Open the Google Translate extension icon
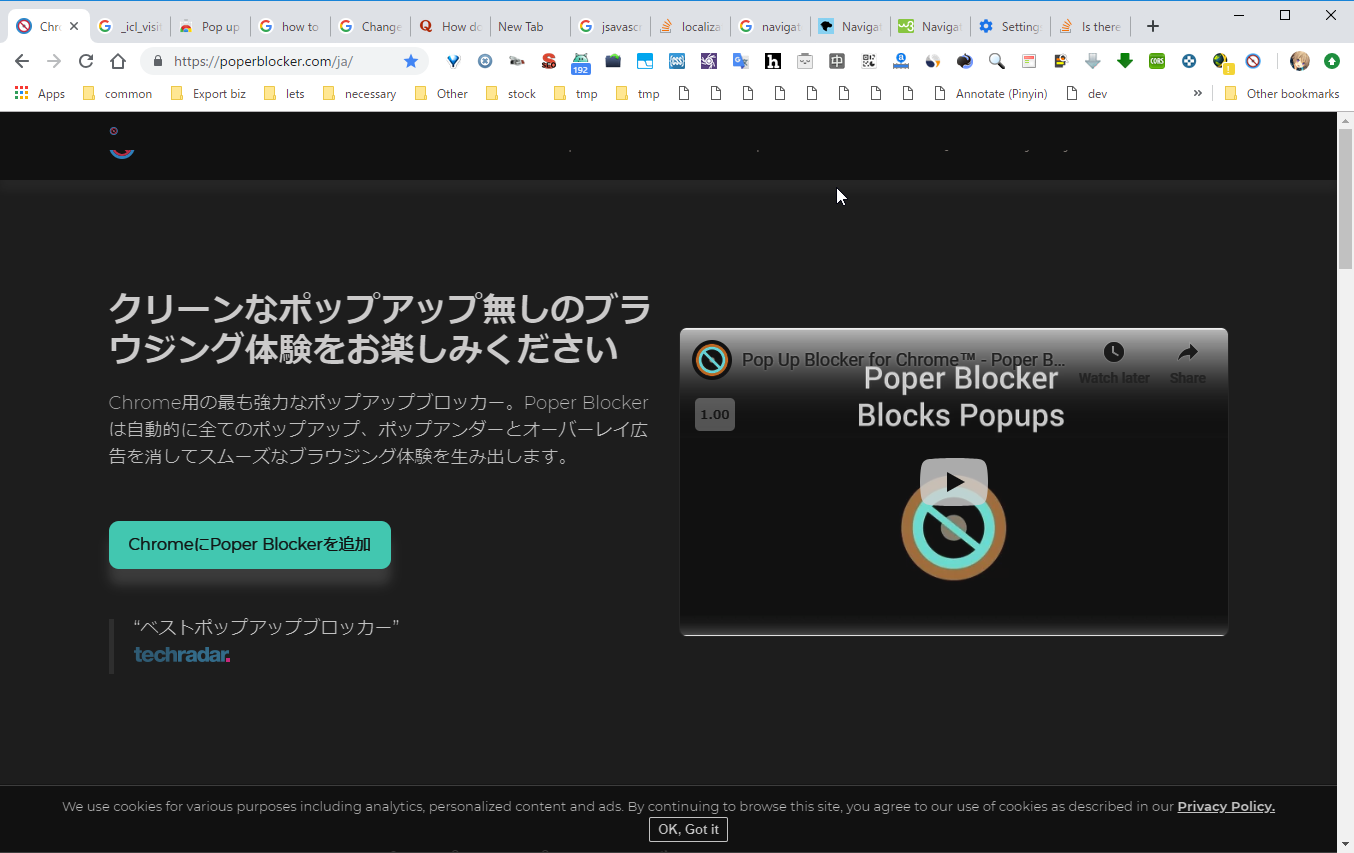Screen dimensions: 1354x853 tap(740, 61)
